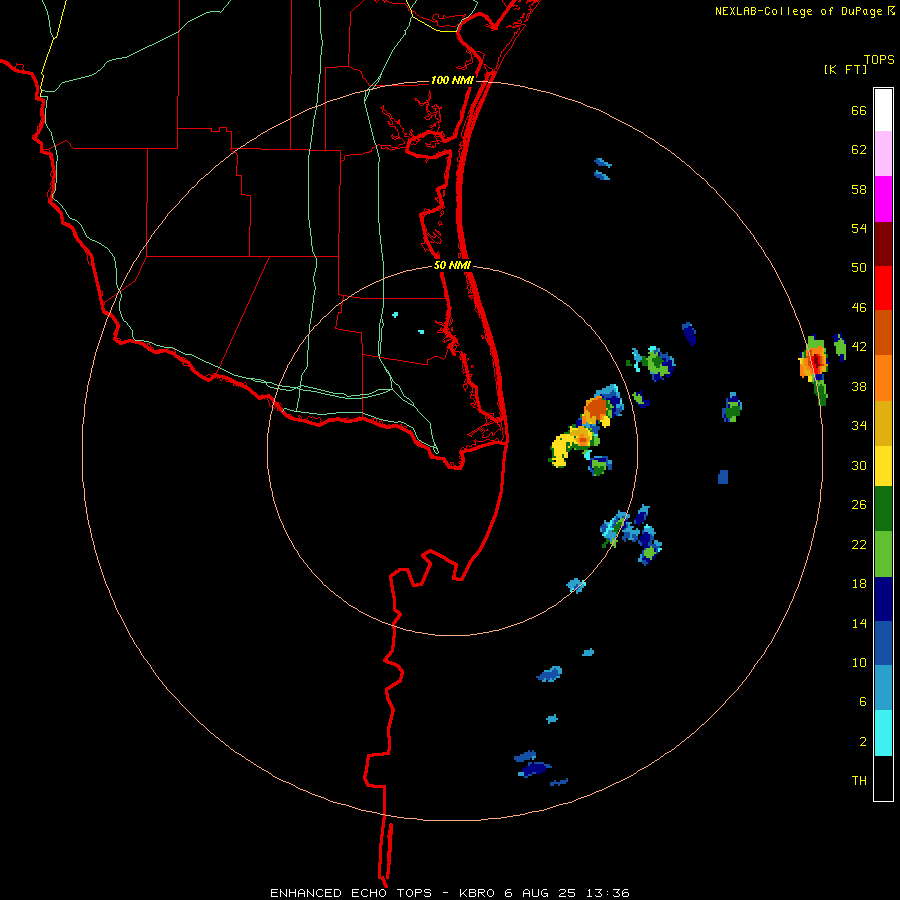Select the dark green legend swatch
This screenshot has width=900, height=900.
[883, 509]
